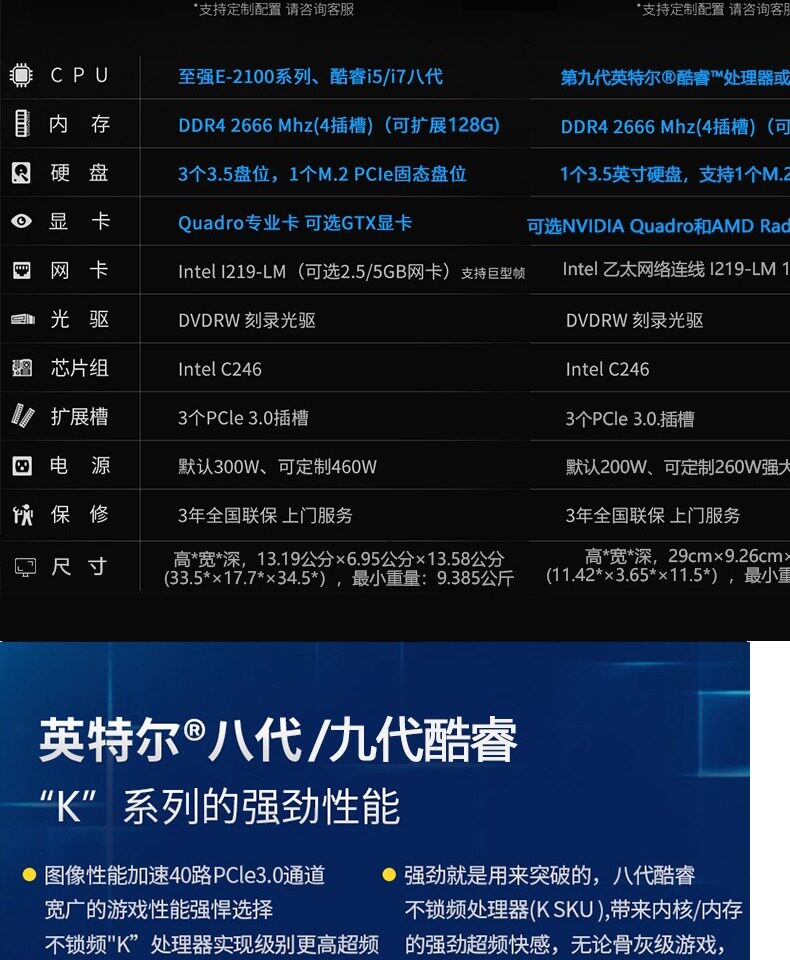This screenshot has height=960, width=790.
Task: Select the 电源 row label
Action: pyautogui.click(x=80, y=466)
